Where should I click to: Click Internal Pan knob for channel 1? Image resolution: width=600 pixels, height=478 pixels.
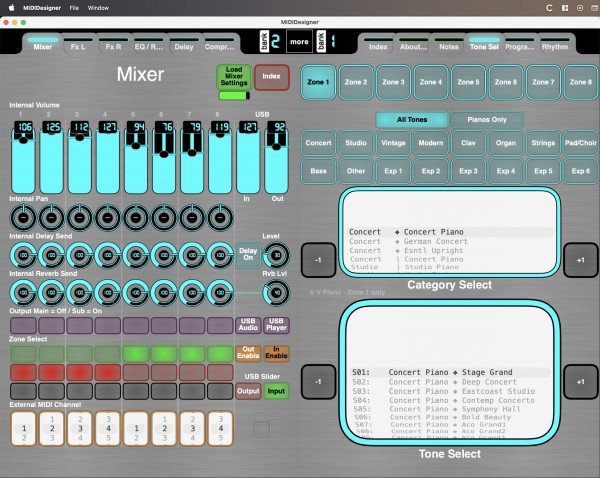[23, 217]
